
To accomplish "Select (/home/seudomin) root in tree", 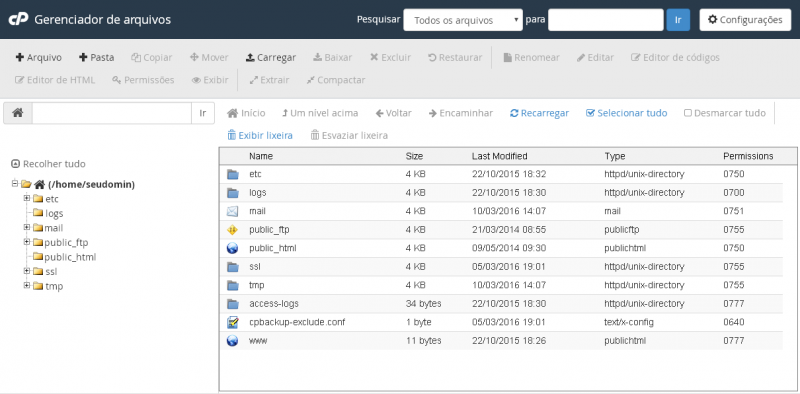I will click(x=91, y=185).
